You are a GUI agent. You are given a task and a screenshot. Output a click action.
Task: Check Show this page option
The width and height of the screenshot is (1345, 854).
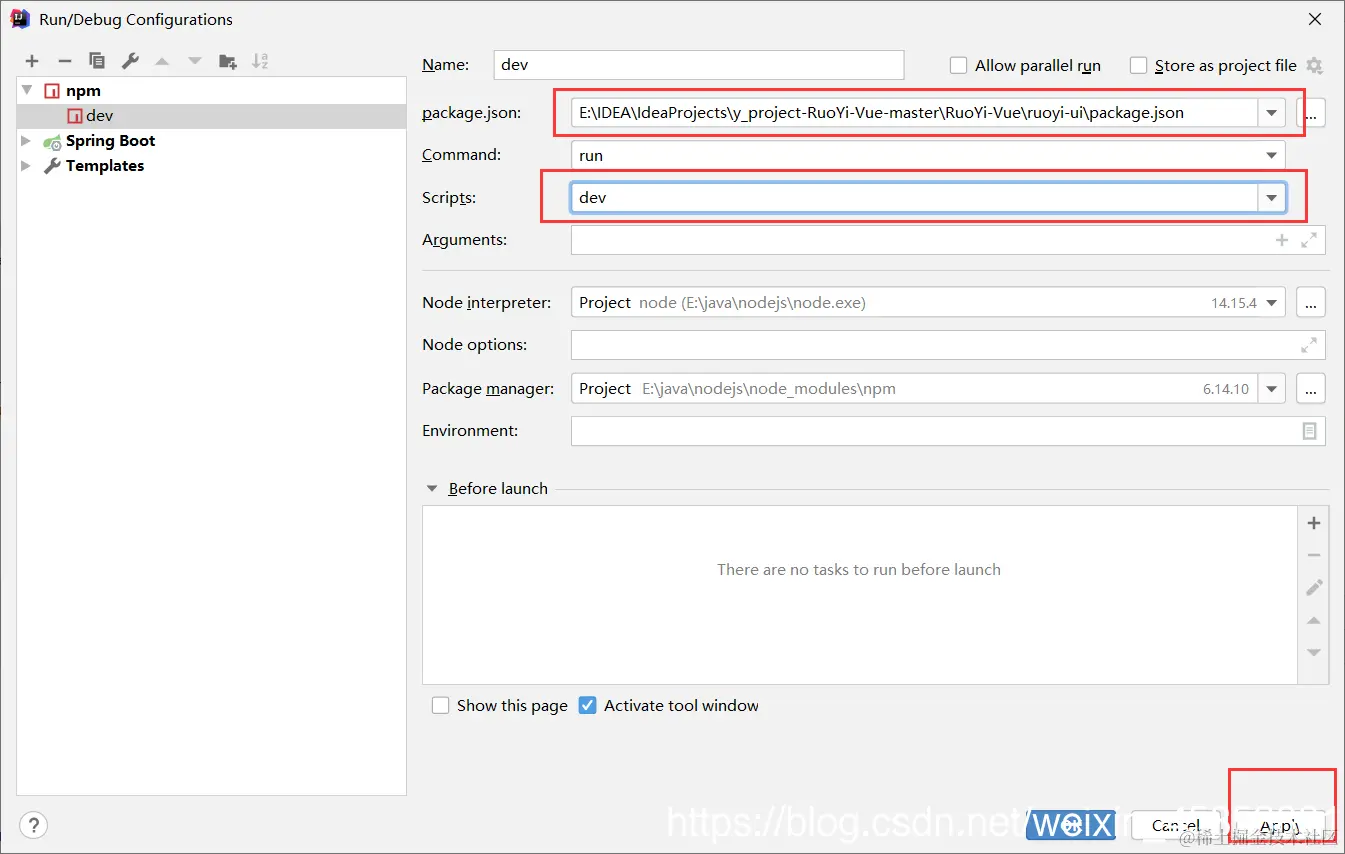tap(440, 705)
